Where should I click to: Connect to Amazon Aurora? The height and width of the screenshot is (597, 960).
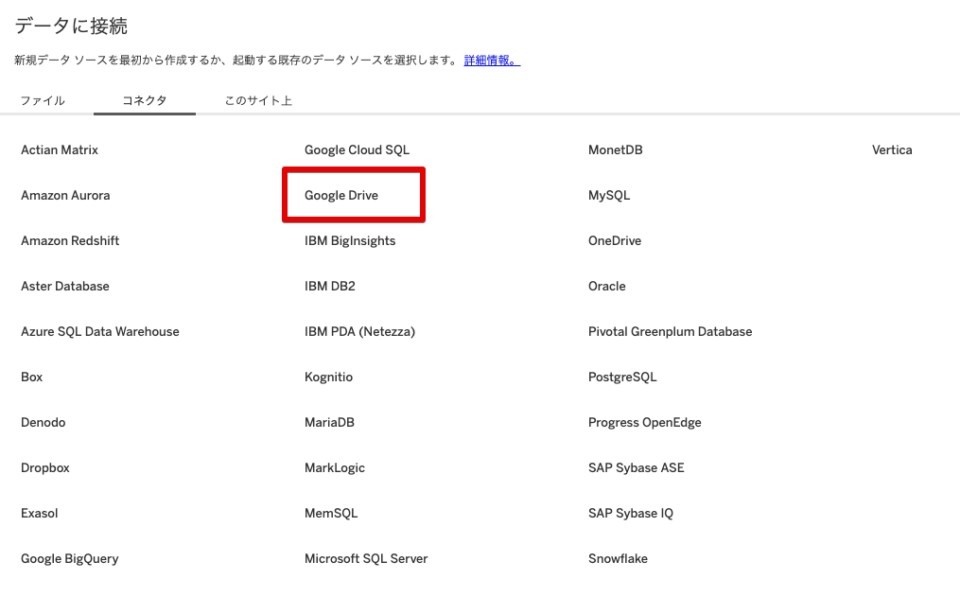point(65,196)
